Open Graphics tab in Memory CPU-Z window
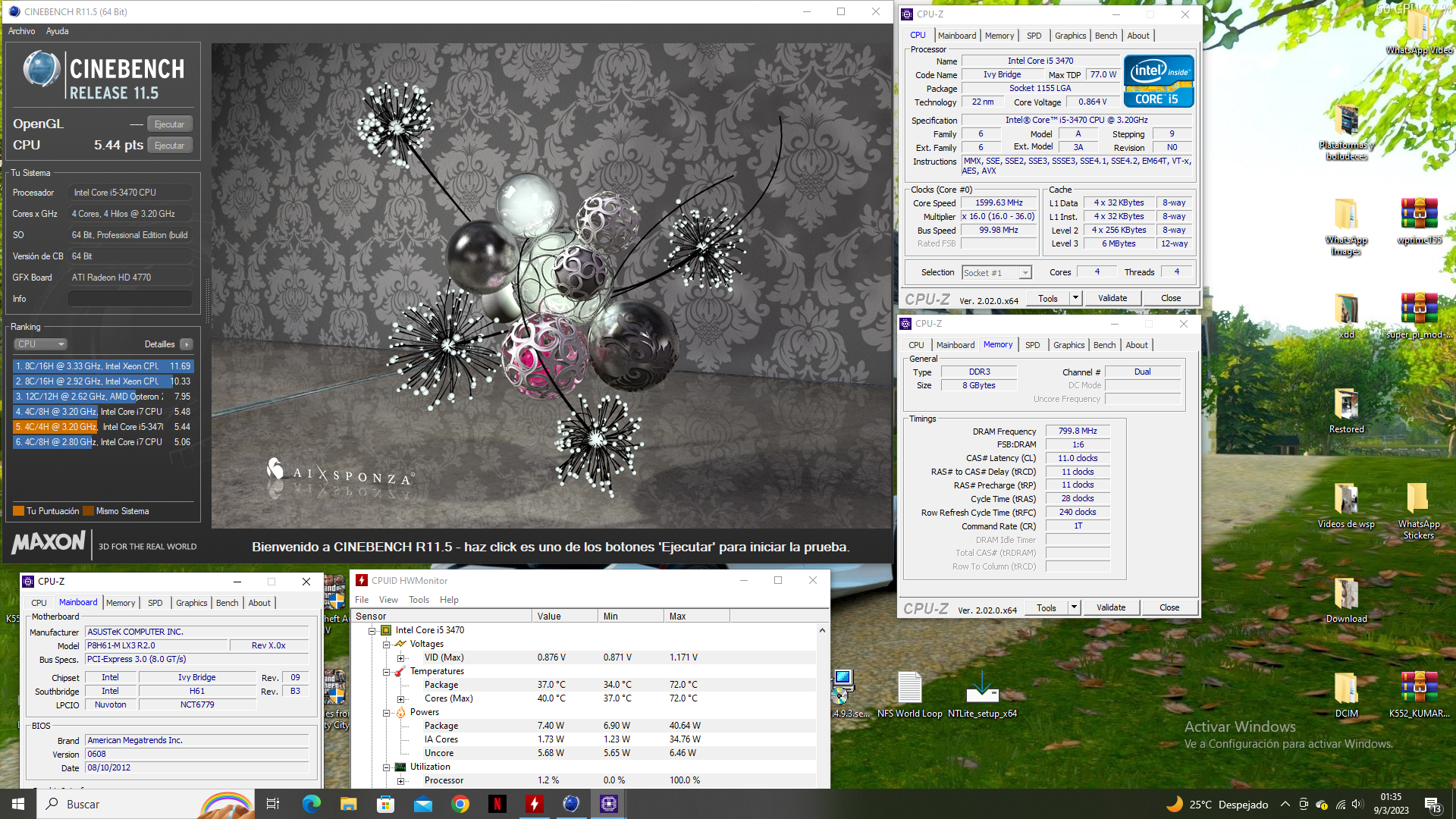Image resolution: width=1456 pixels, height=819 pixels. [x=1068, y=345]
